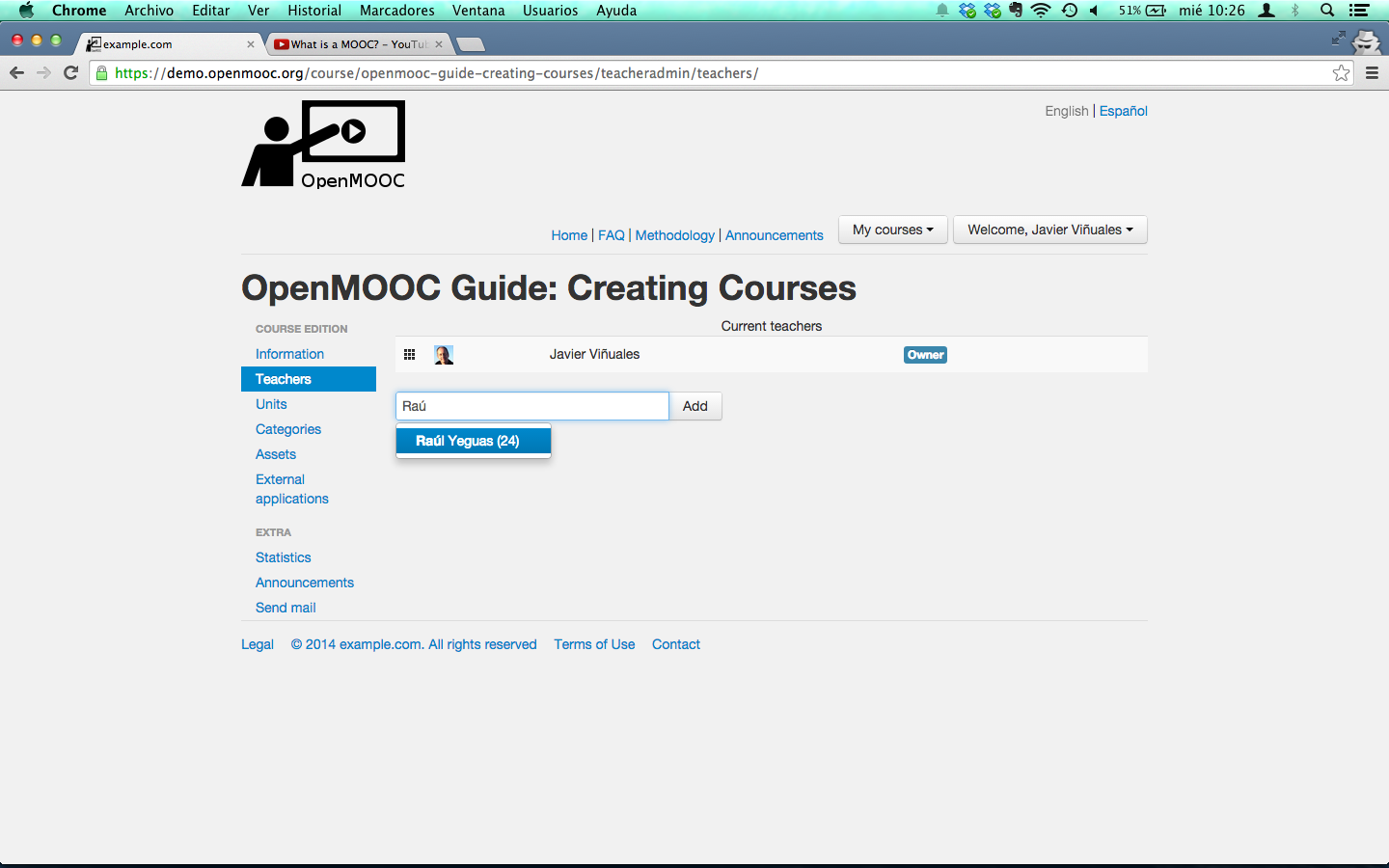This screenshot has width=1389, height=868.
Task: Select the Raúl Yeguas (24) suggestion
Action: (474, 441)
